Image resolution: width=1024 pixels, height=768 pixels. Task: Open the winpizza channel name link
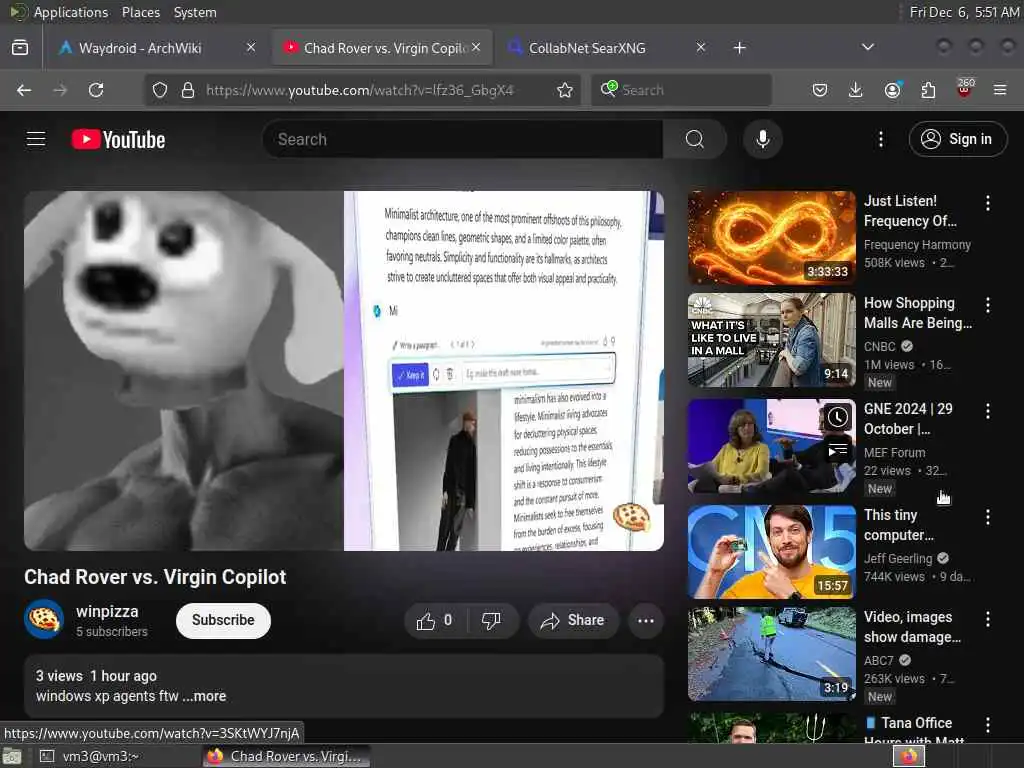coord(107,612)
